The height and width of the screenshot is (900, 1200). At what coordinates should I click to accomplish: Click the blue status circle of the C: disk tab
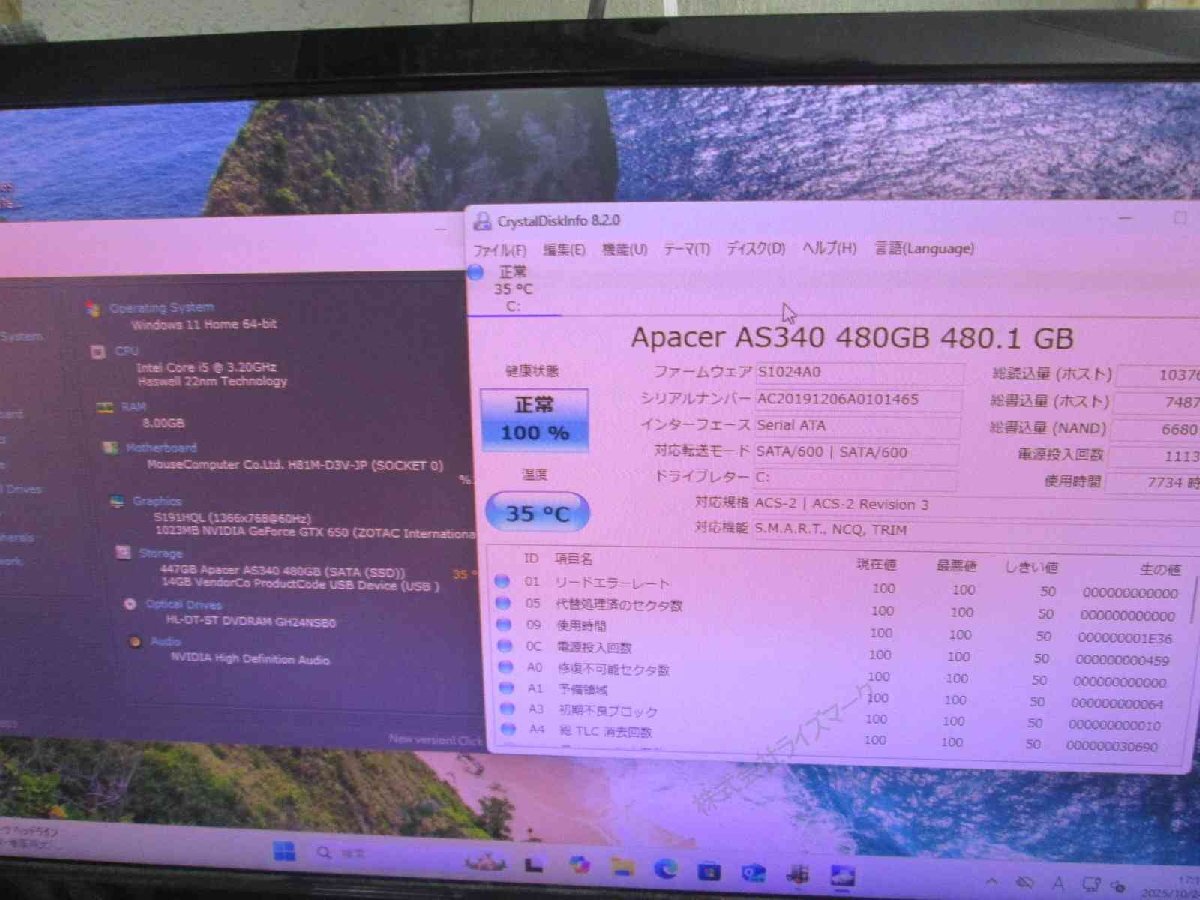[476, 272]
